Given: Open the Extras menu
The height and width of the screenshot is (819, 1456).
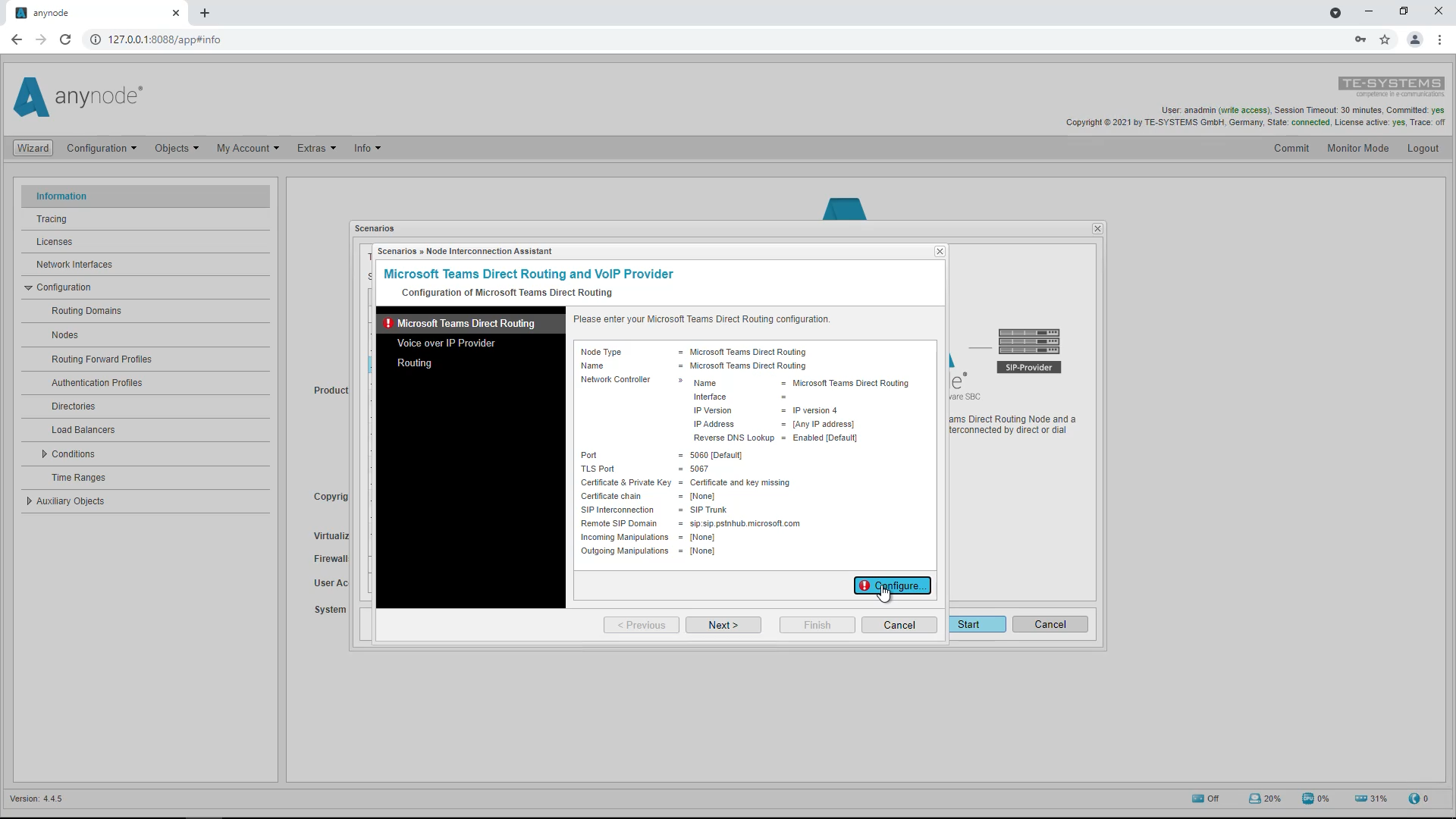Looking at the screenshot, I should tap(316, 148).
